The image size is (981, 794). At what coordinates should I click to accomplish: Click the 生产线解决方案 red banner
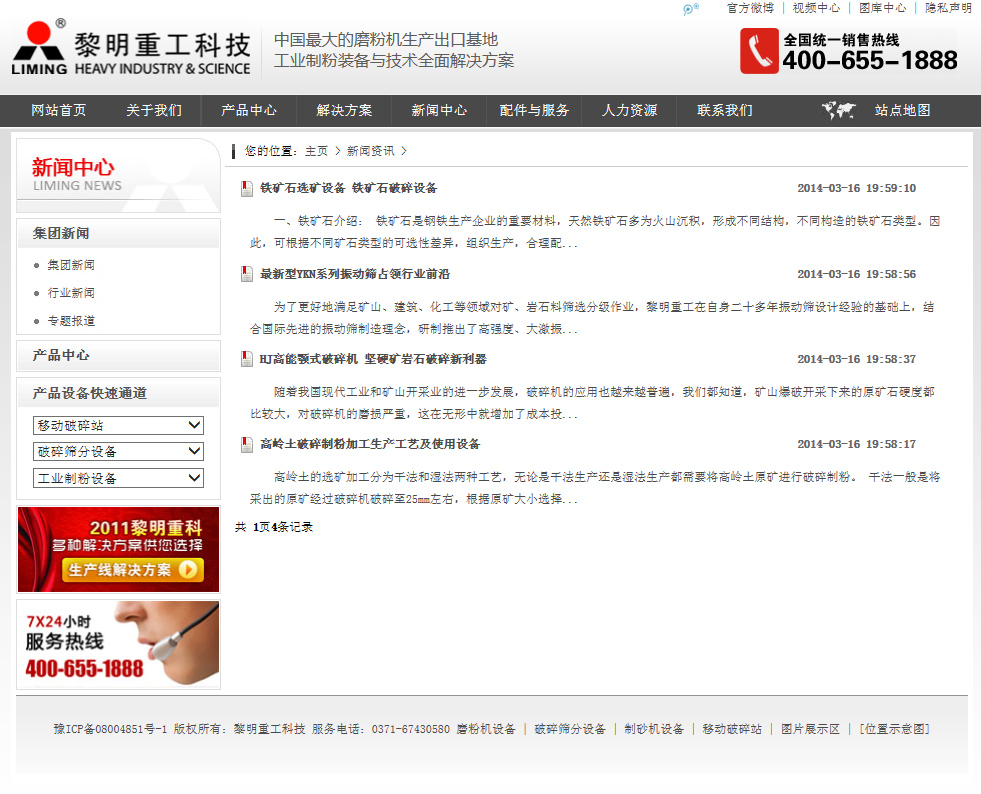118,550
